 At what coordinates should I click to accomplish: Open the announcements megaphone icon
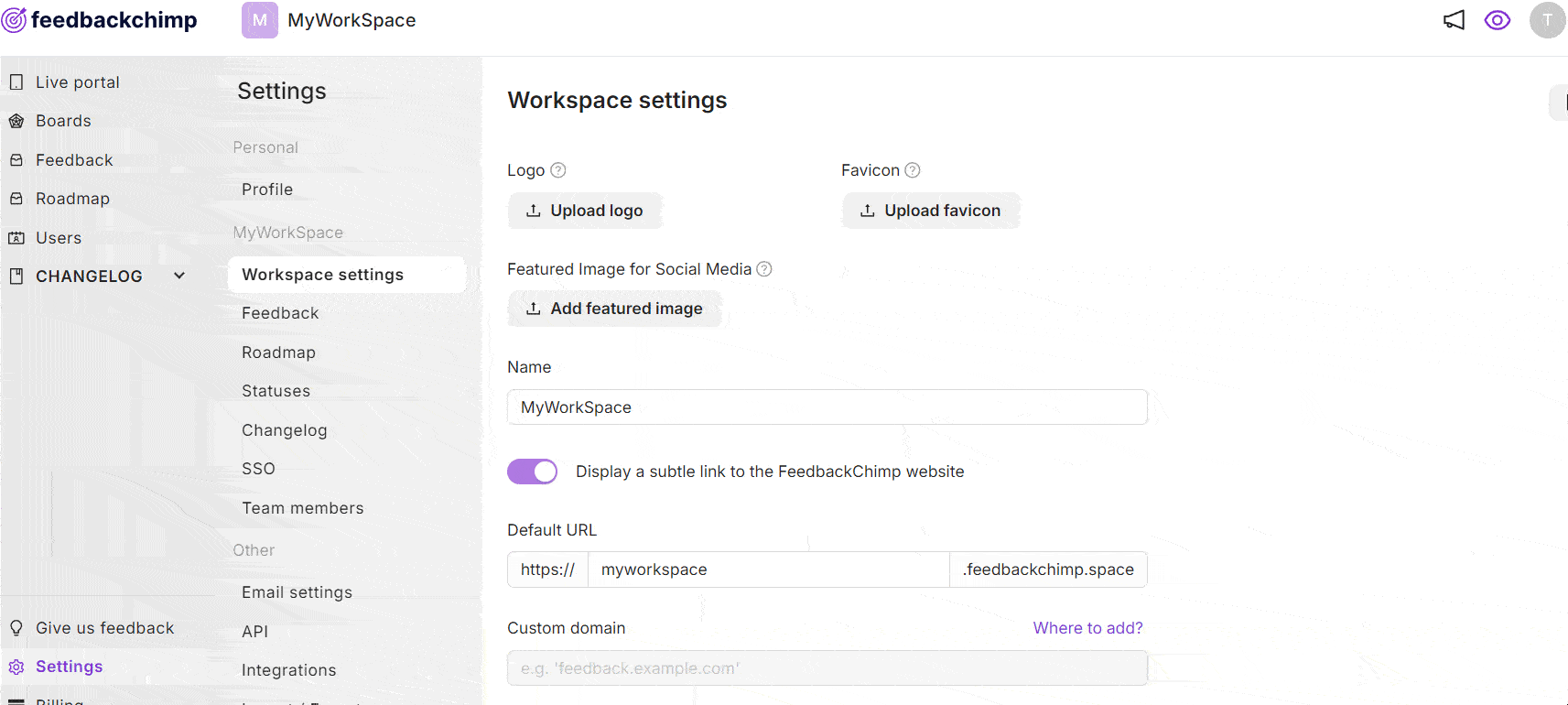1454,20
